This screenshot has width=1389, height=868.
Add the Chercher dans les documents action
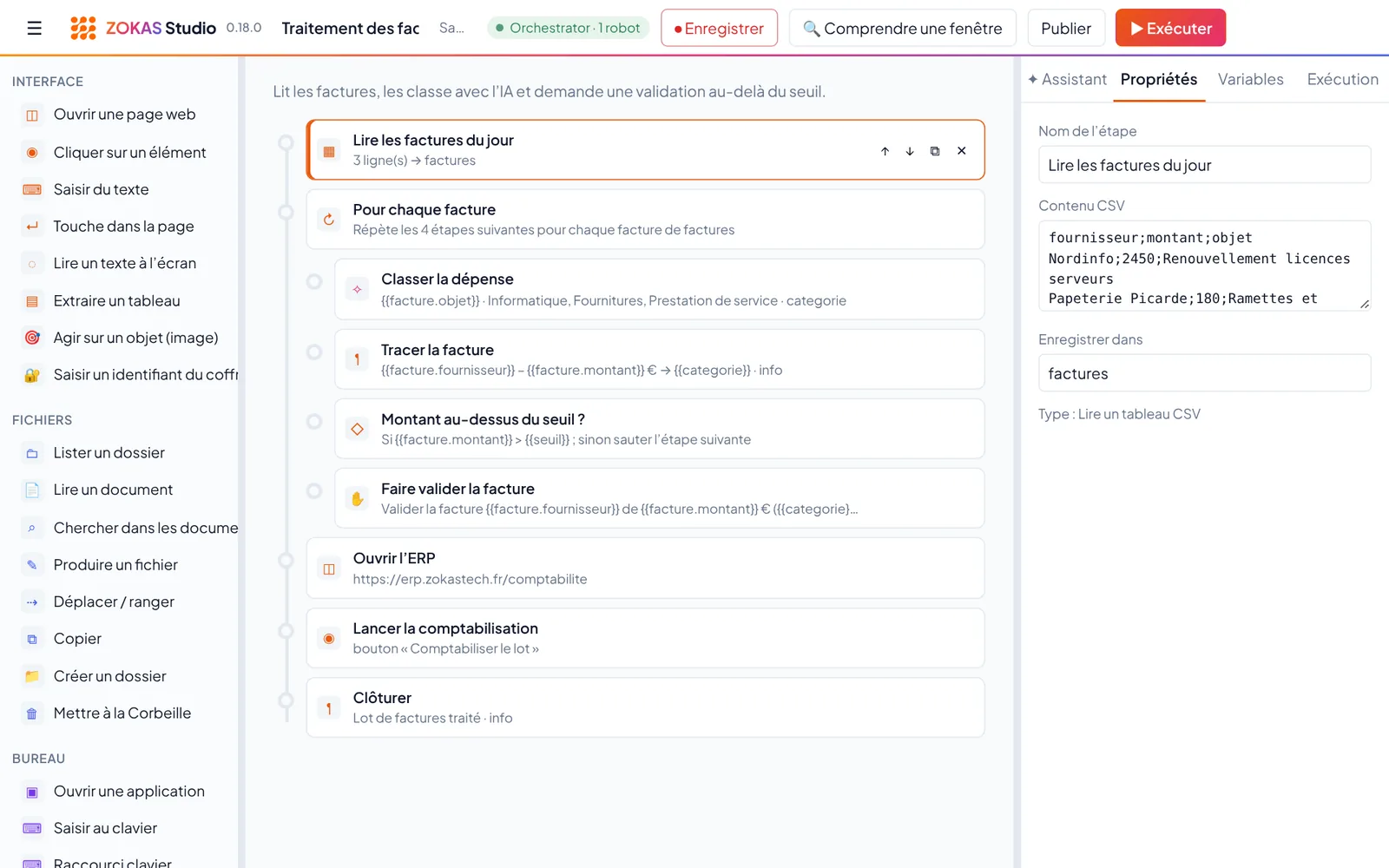[125, 528]
